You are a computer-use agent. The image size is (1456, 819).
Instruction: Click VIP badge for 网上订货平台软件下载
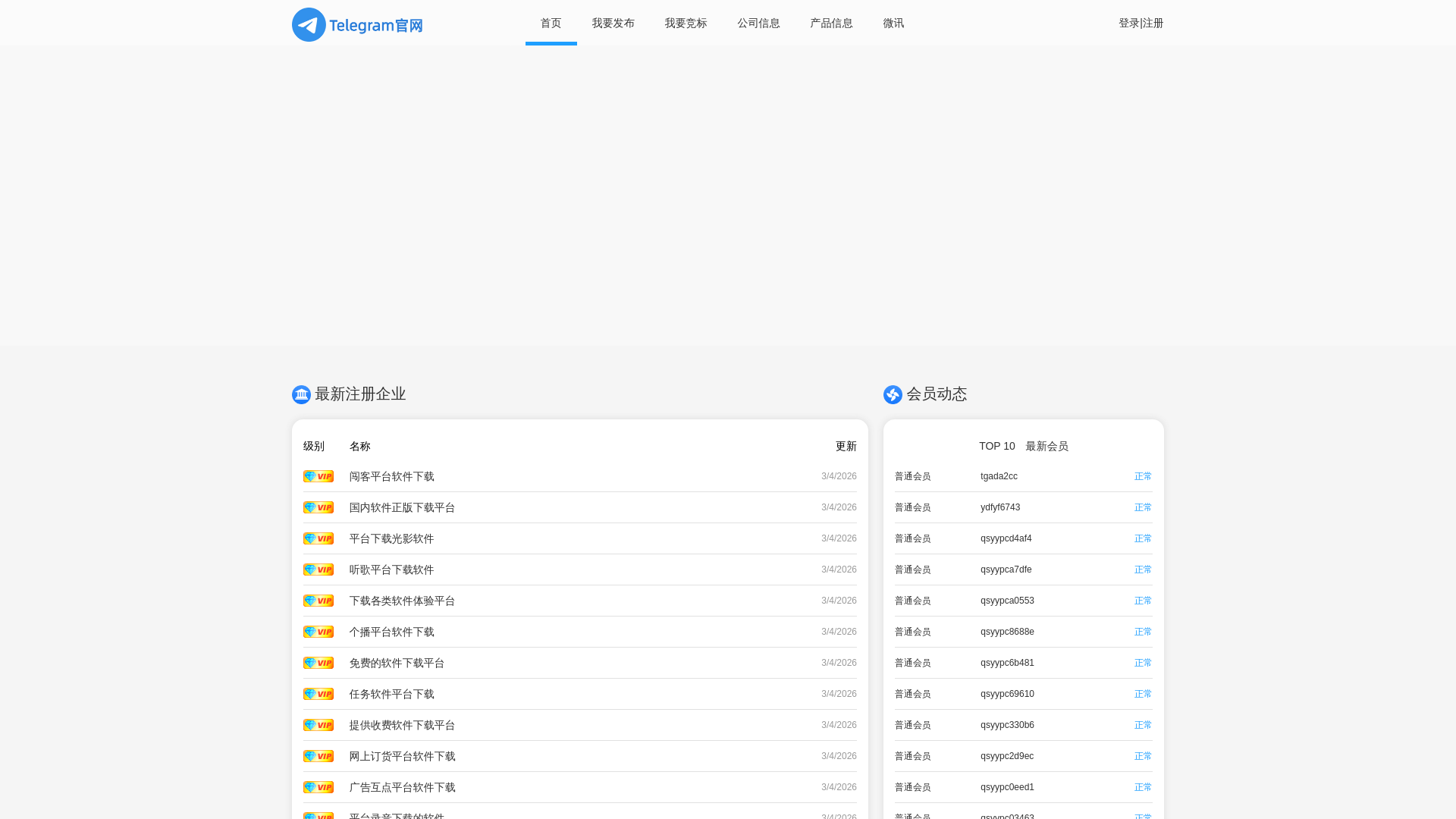pyautogui.click(x=318, y=756)
